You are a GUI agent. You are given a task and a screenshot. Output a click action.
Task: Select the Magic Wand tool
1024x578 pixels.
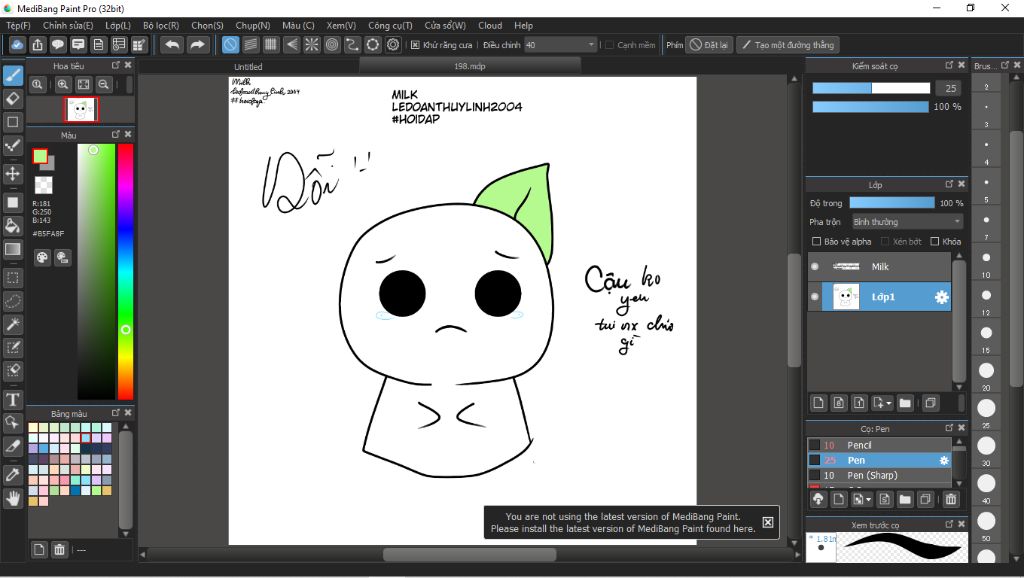(12, 324)
